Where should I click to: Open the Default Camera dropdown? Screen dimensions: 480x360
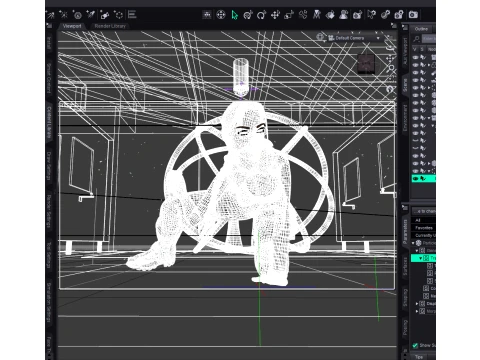[x=354, y=38]
